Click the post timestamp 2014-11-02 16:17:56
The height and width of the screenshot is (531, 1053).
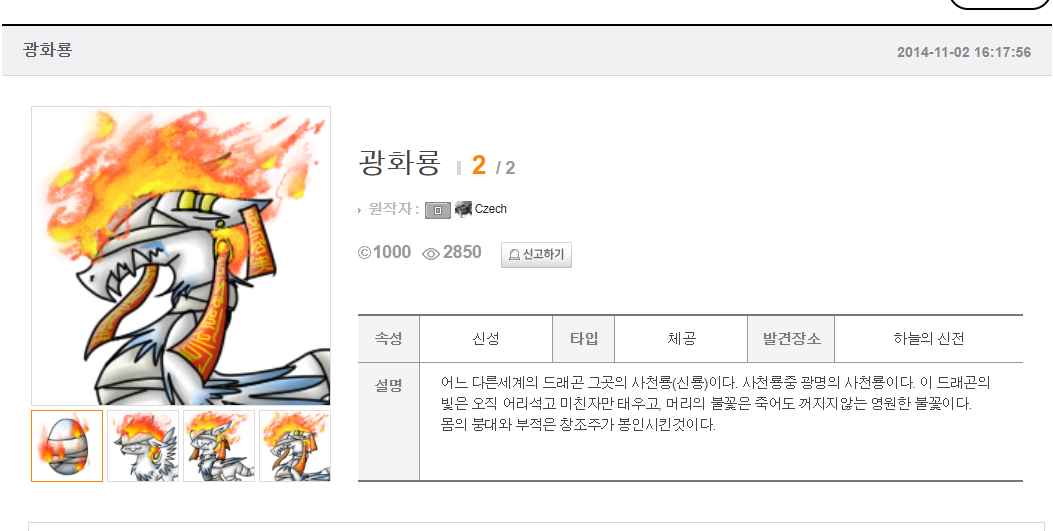coord(964,52)
